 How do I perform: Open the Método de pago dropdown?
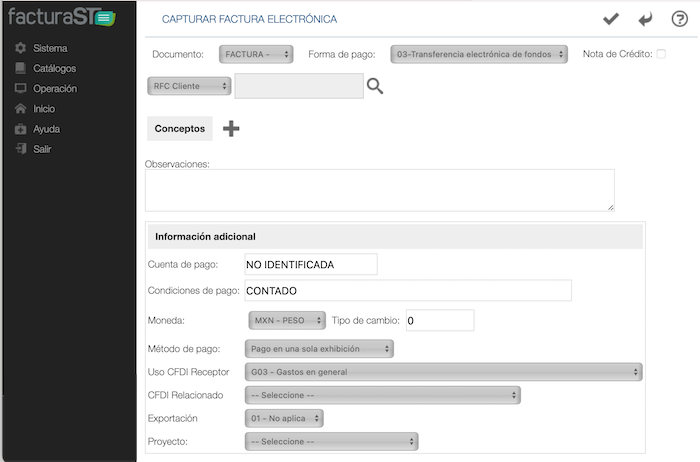click(319, 349)
